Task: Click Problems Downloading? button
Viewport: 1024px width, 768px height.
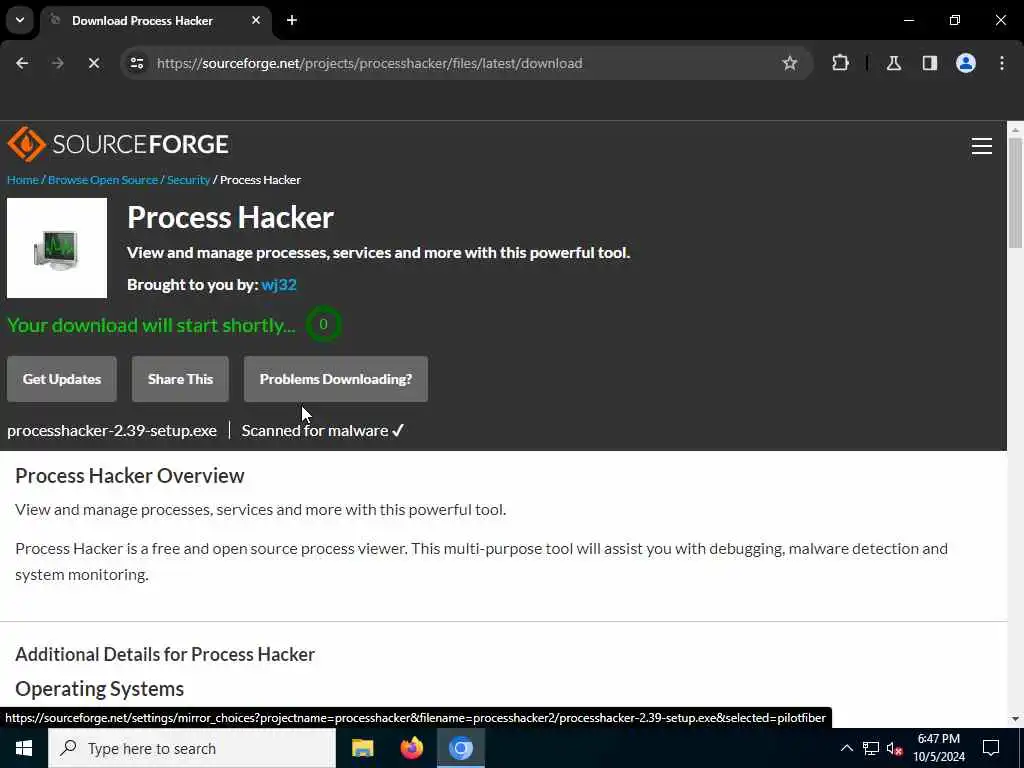Action: click(x=336, y=379)
